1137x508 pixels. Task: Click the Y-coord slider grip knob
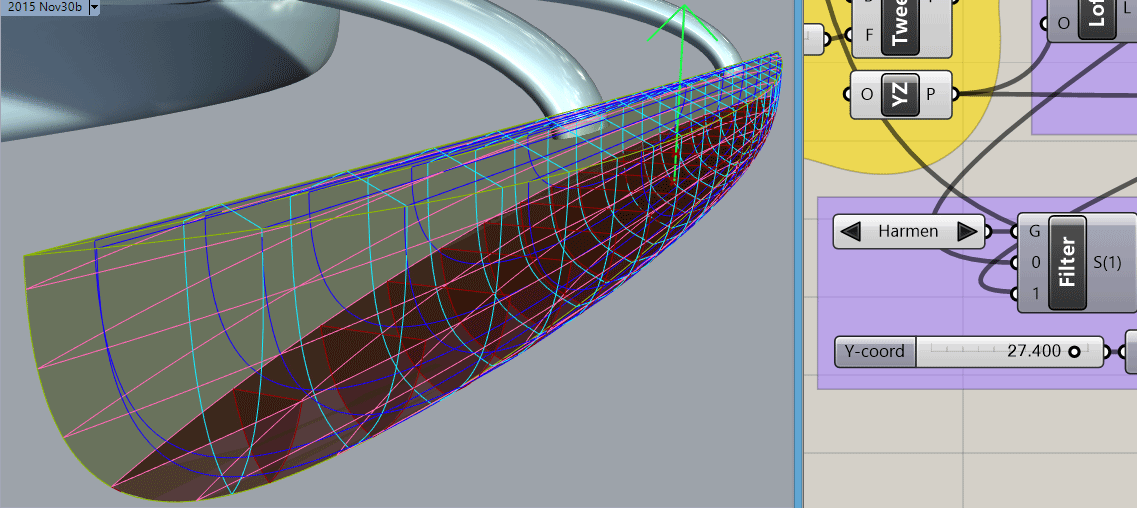(1074, 352)
